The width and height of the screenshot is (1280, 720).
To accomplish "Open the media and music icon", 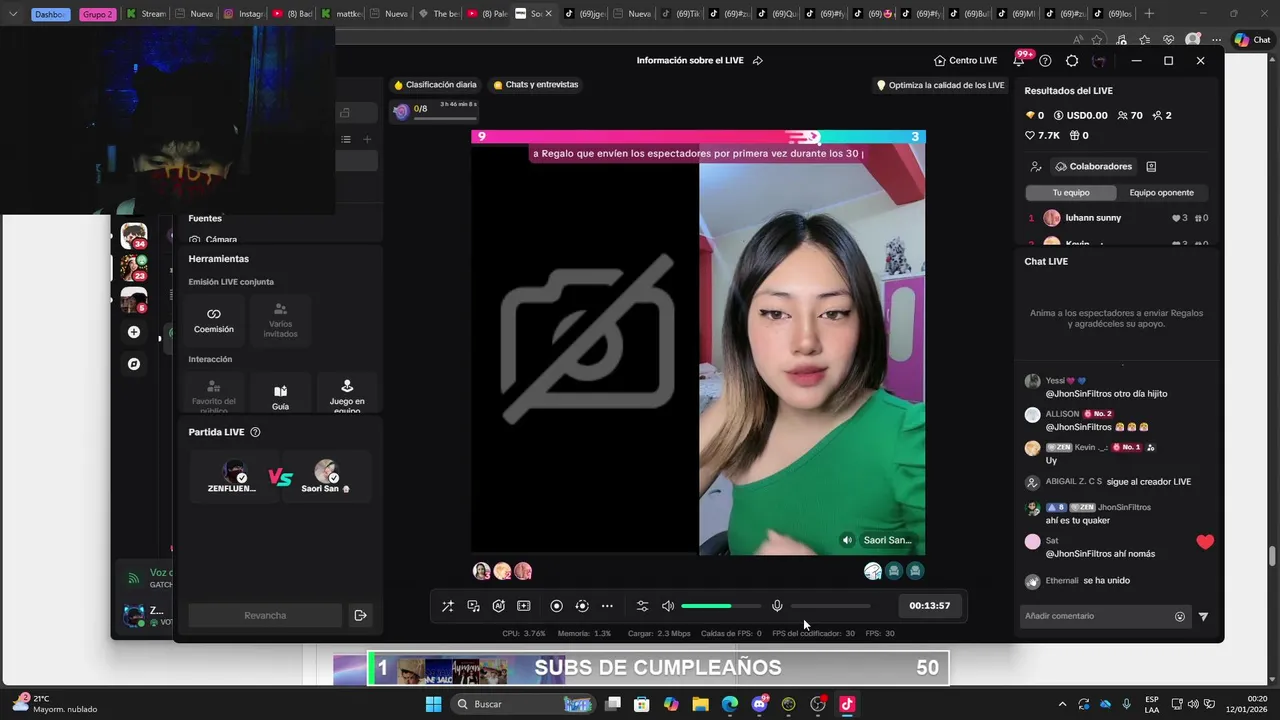I will tap(473, 606).
